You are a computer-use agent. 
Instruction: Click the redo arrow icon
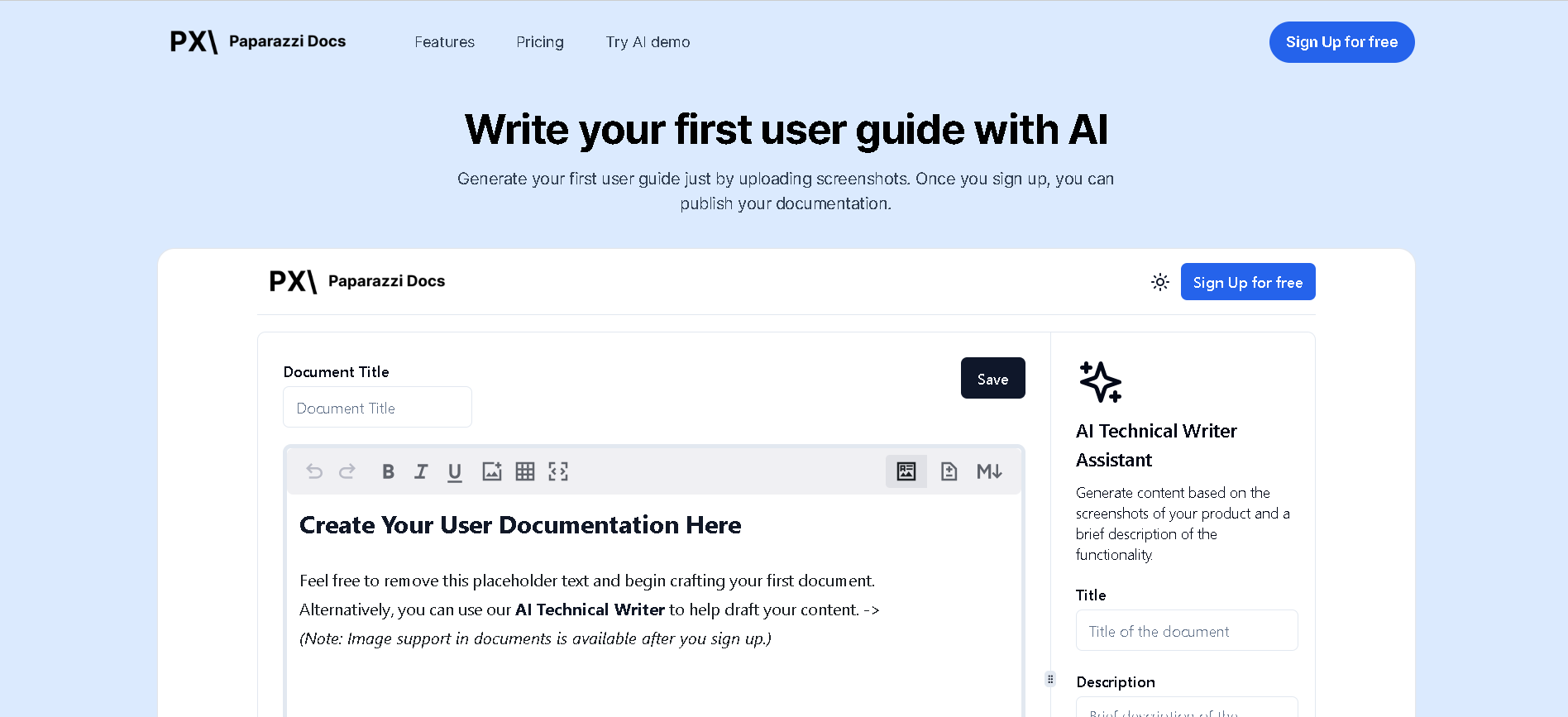tap(347, 471)
